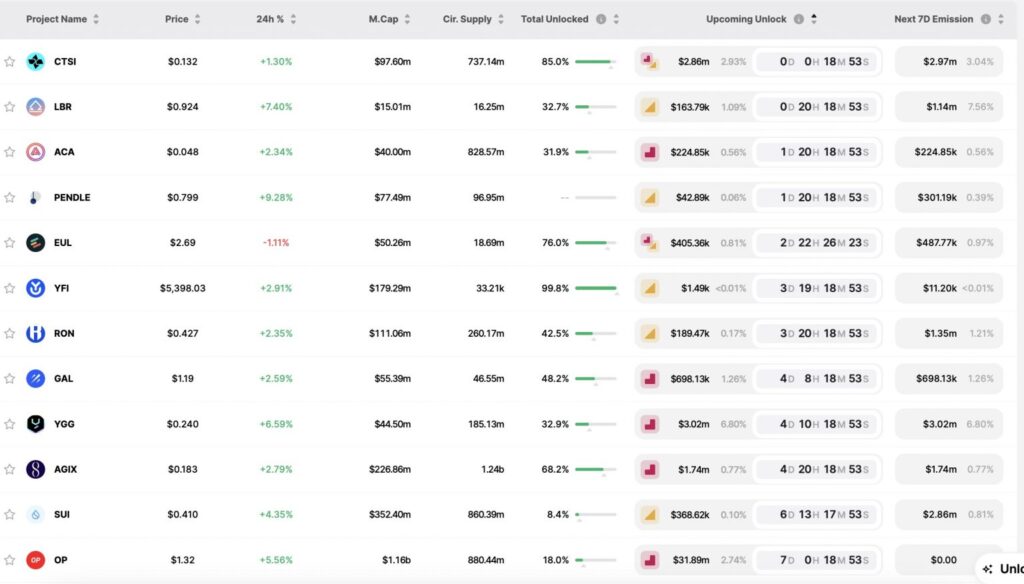This screenshot has width=1024, height=584.
Task: Click the CTSI unlock countdown timer
Action: 816,61
